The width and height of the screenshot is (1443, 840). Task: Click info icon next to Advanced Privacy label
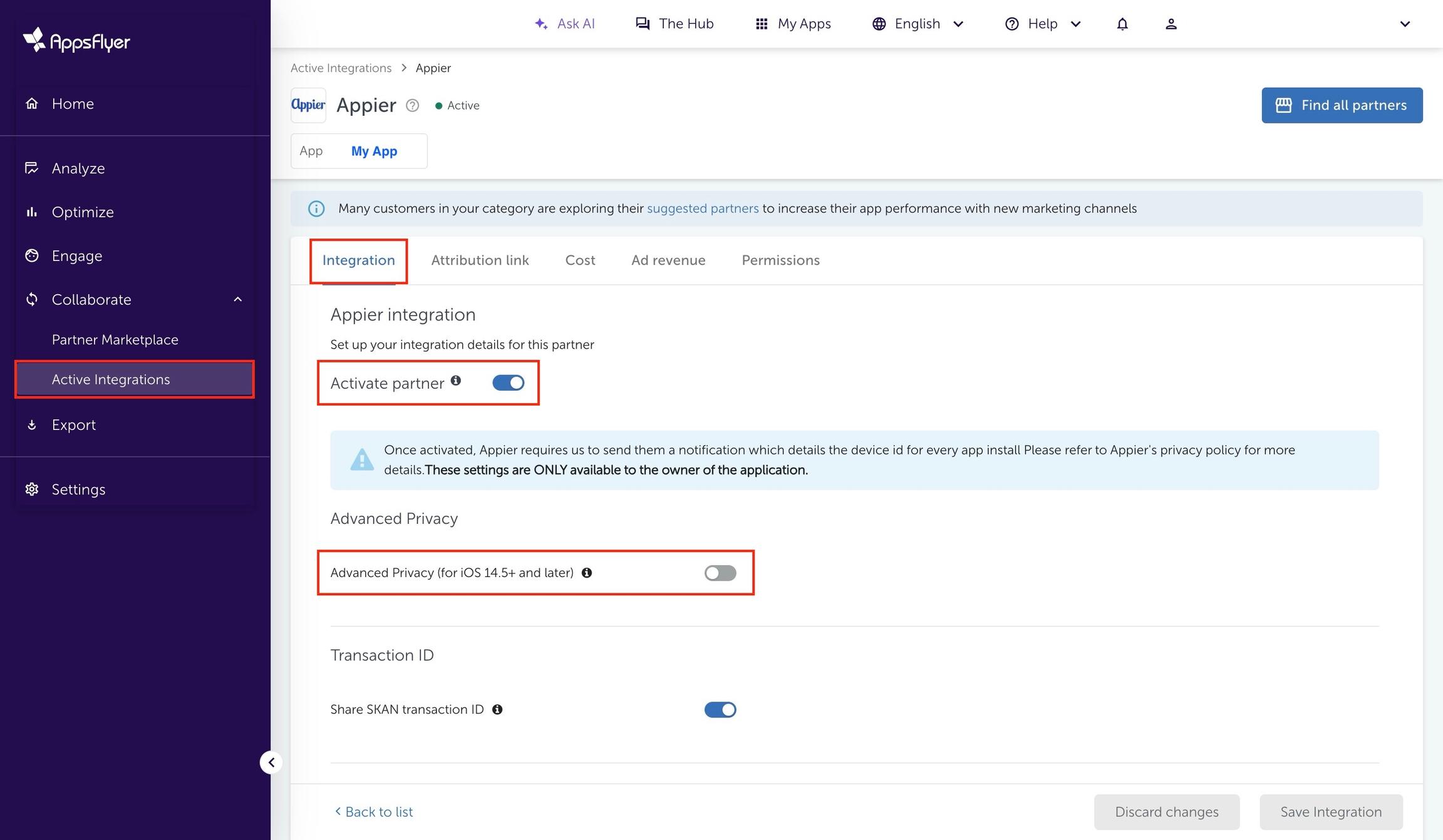coord(587,573)
